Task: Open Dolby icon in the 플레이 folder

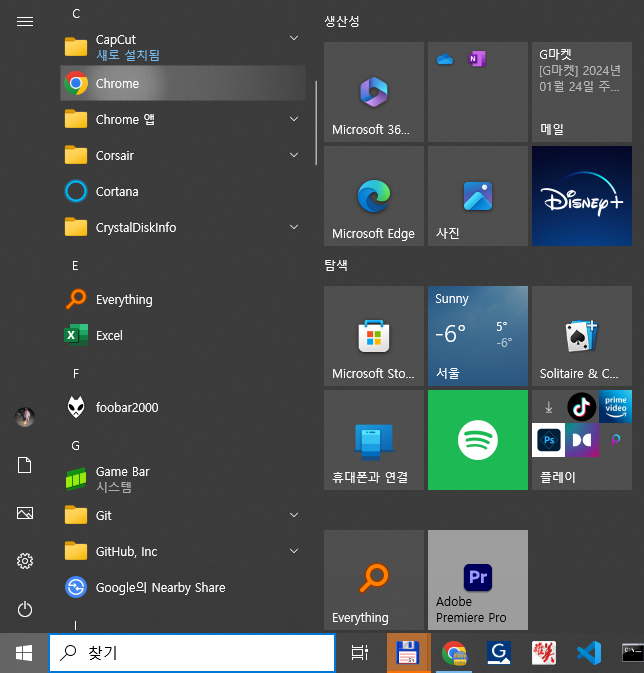Action: point(582,440)
